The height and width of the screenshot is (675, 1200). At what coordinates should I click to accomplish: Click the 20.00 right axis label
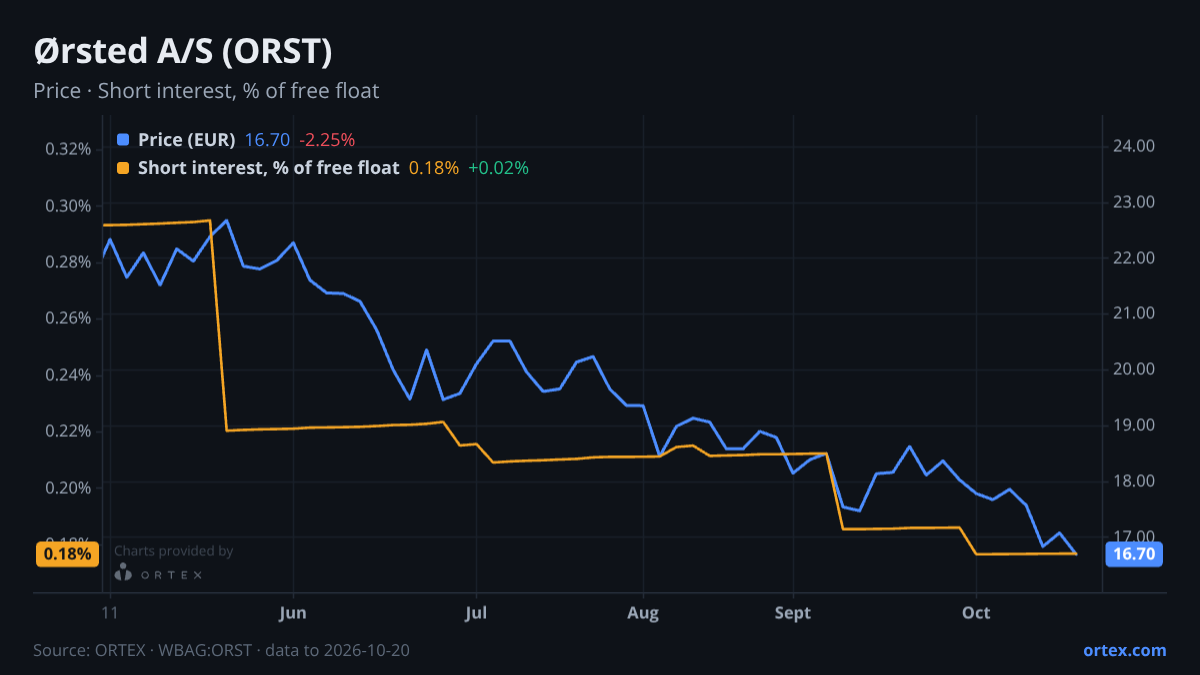(1134, 369)
